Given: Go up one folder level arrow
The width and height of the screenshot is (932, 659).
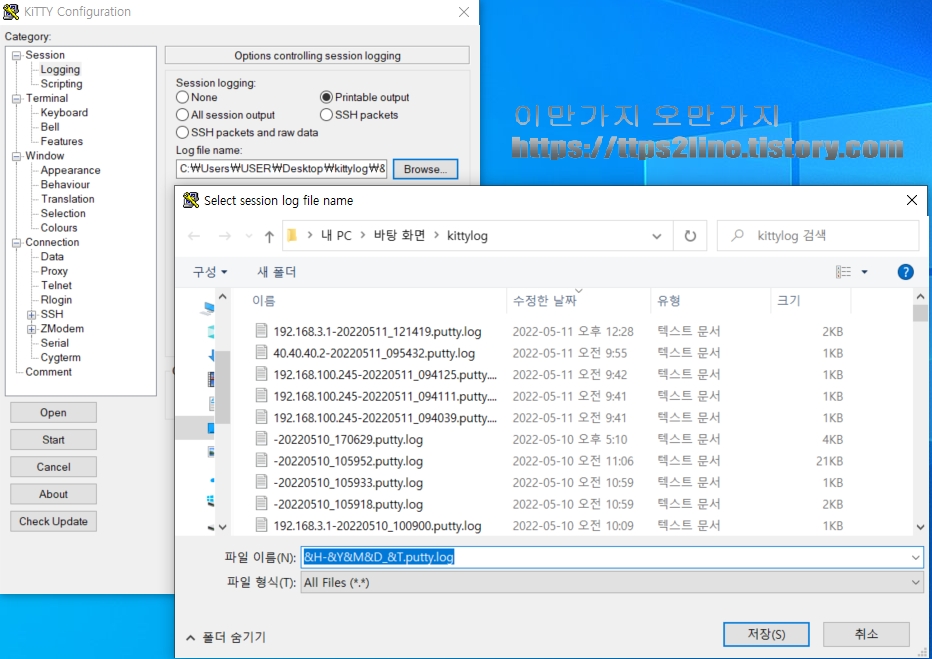Looking at the screenshot, I should [269, 237].
